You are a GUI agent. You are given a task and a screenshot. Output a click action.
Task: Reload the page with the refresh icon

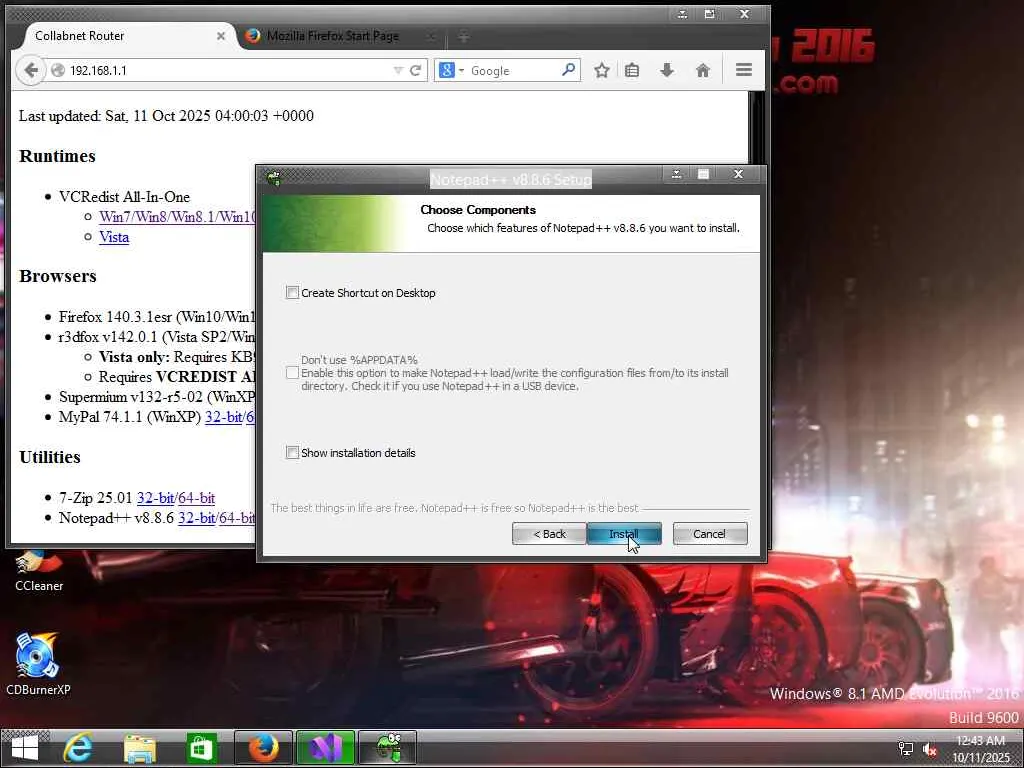[x=415, y=70]
